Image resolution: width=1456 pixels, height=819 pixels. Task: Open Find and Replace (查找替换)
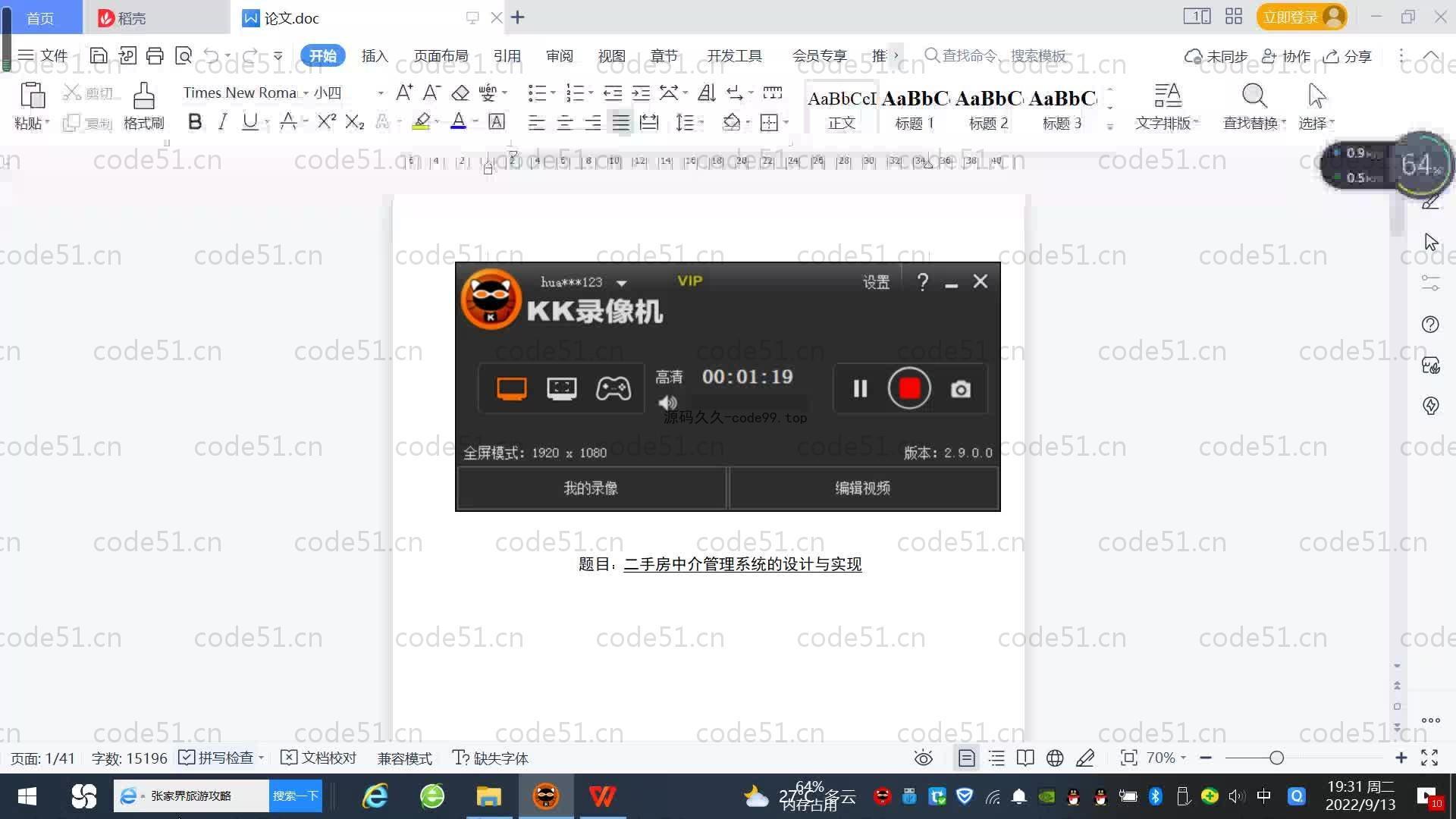pos(1254,106)
